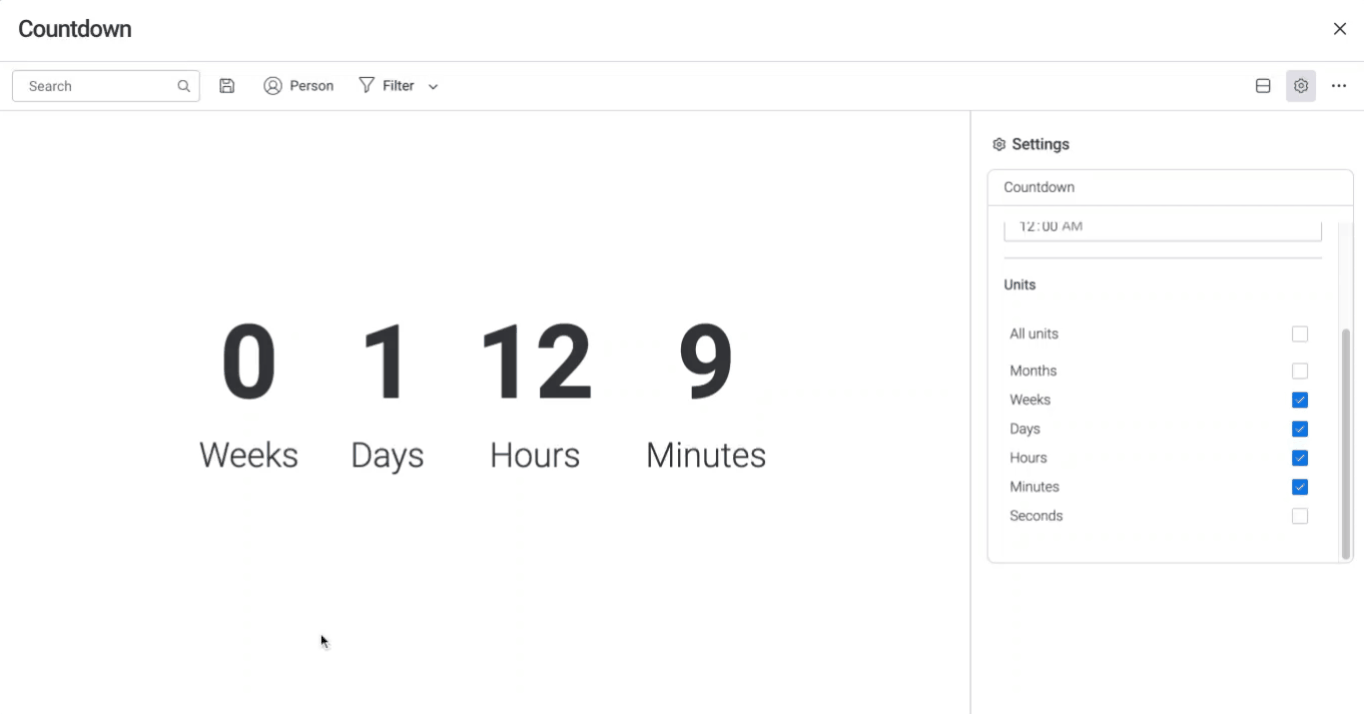
Task: Check the Months unit checkbox
Action: click(1300, 371)
